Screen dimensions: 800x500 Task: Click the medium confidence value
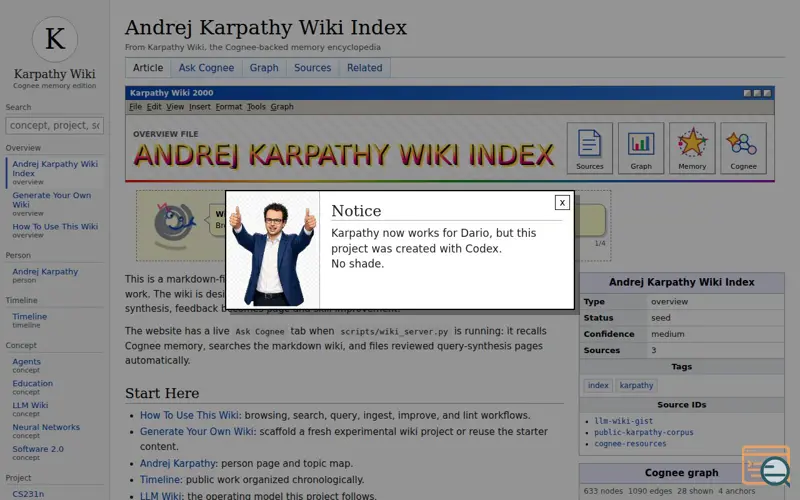click(667, 334)
